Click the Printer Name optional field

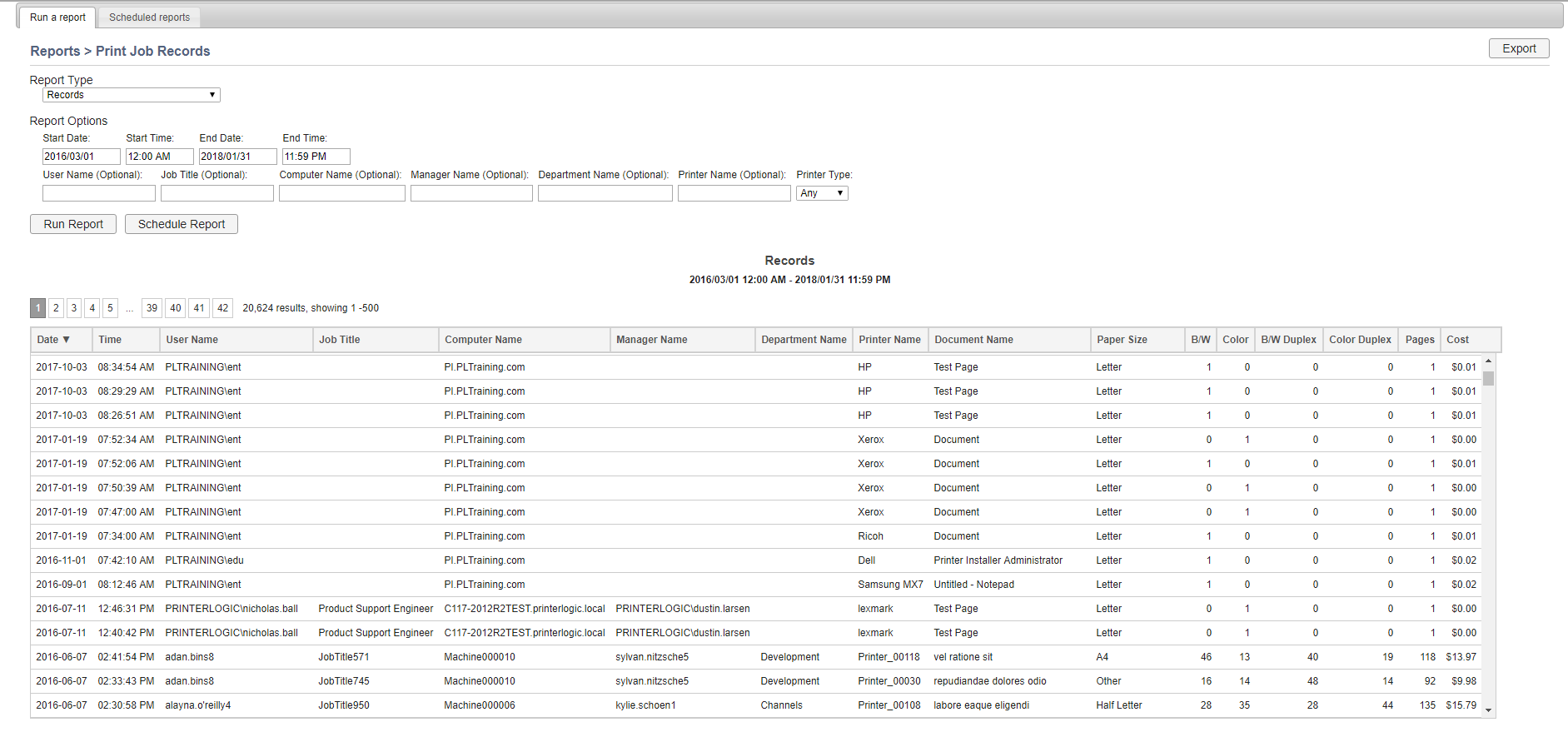pos(734,193)
